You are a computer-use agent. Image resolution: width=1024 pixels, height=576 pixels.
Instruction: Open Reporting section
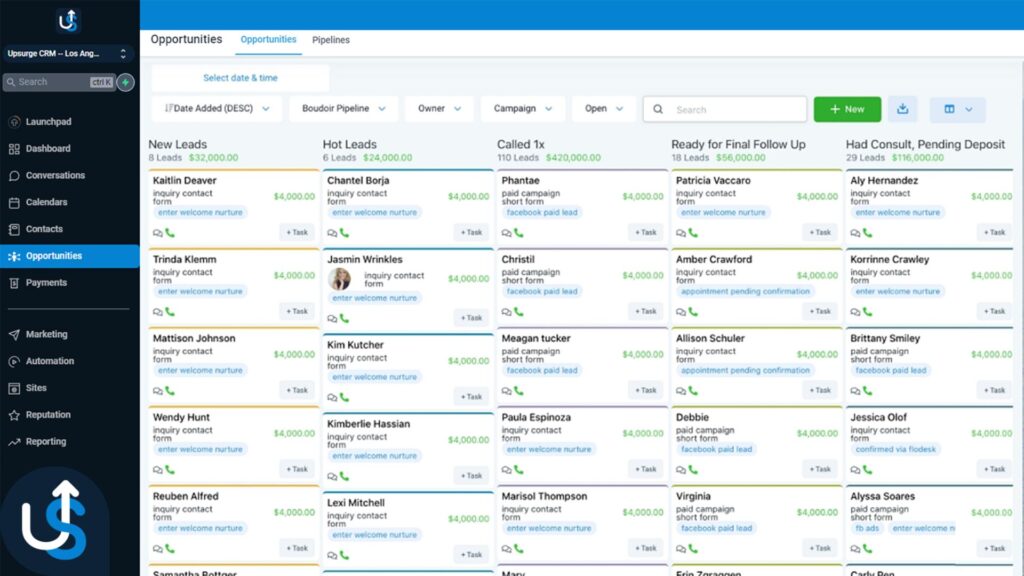(x=46, y=441)
